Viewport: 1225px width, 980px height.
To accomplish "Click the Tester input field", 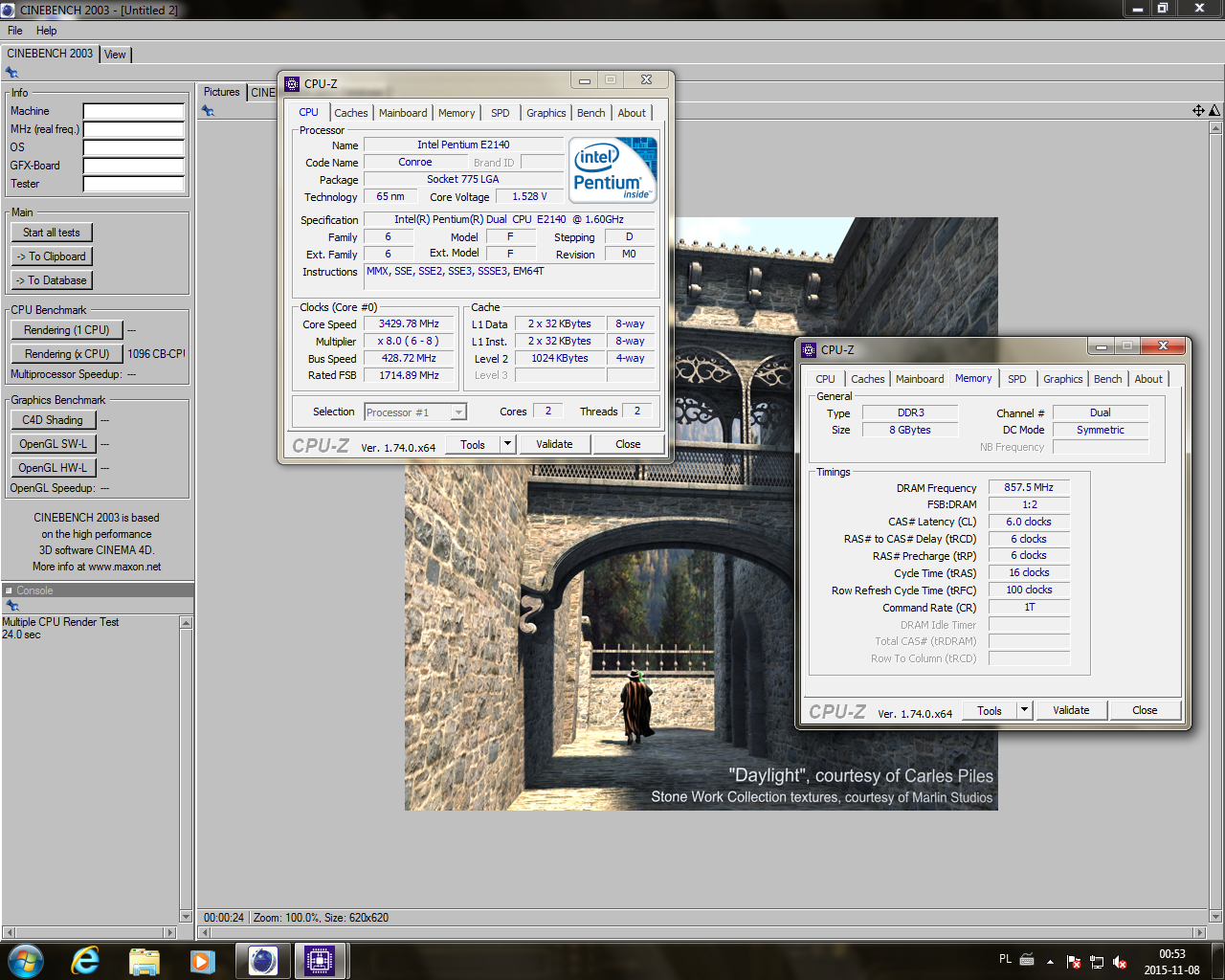I will coord(134,184).
